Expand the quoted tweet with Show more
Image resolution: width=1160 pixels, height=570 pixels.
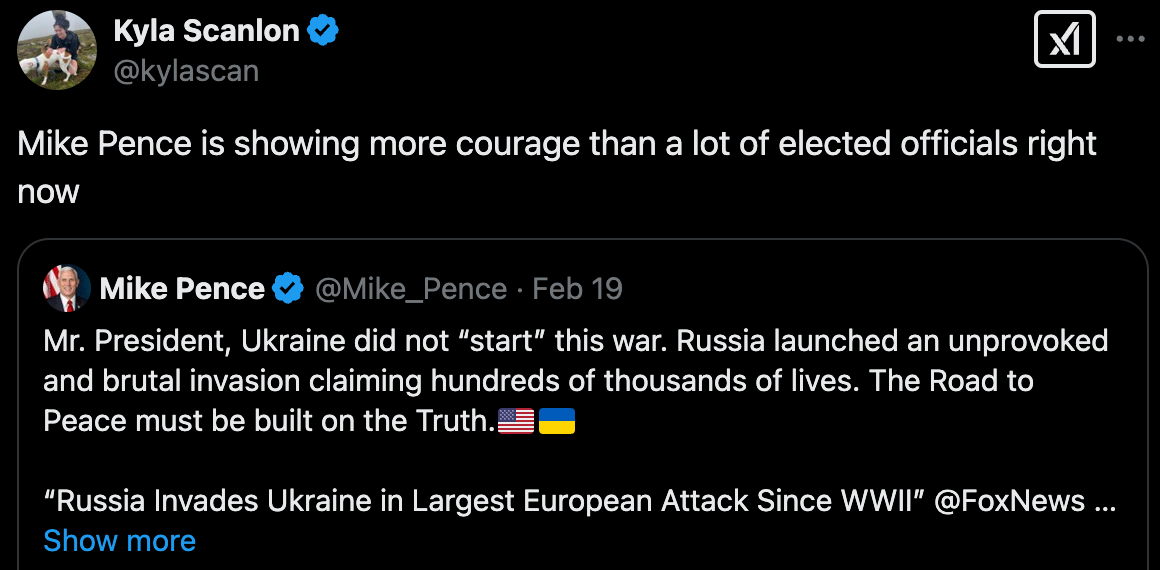[120, 541]
